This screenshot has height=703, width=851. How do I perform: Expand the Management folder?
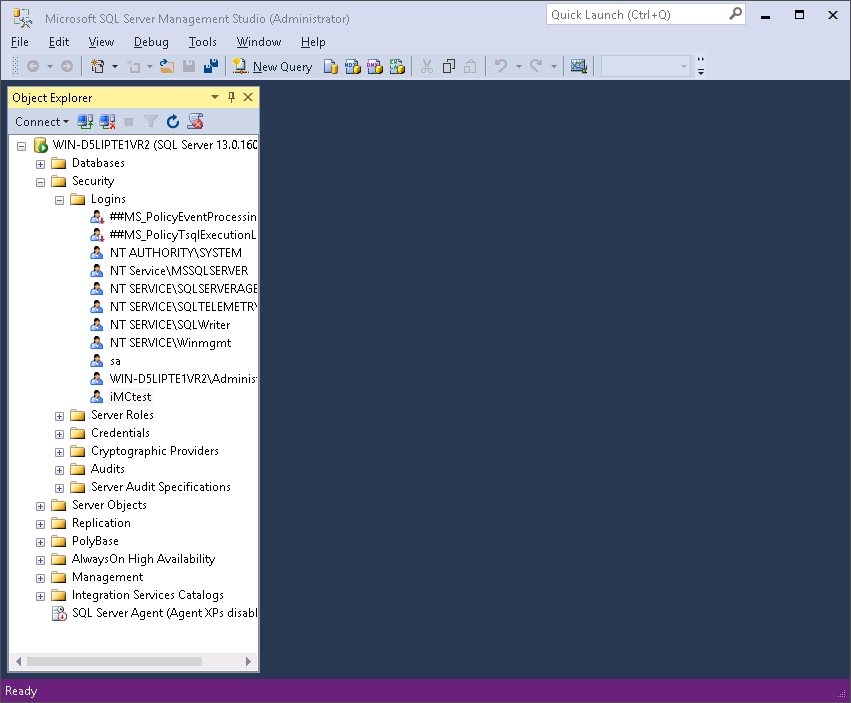click(41, 578)
